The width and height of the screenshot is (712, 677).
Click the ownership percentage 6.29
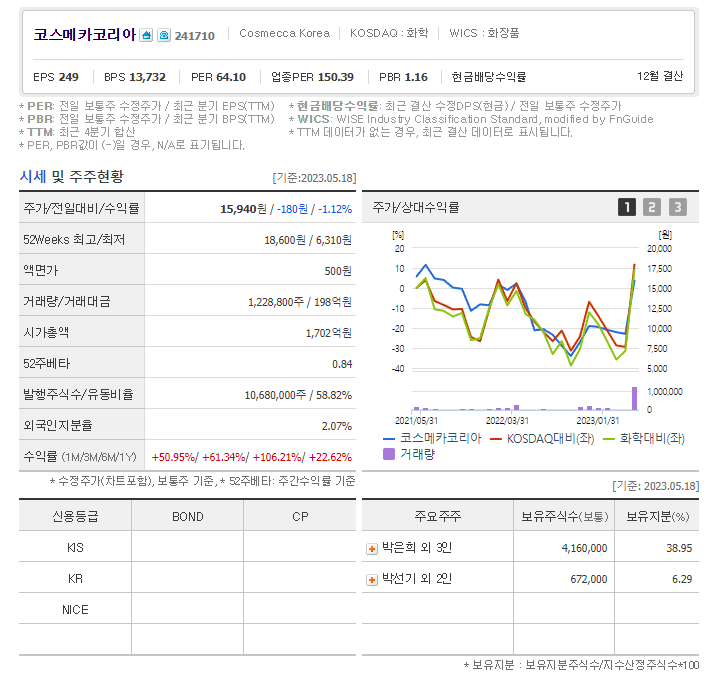tap(682, 579)
